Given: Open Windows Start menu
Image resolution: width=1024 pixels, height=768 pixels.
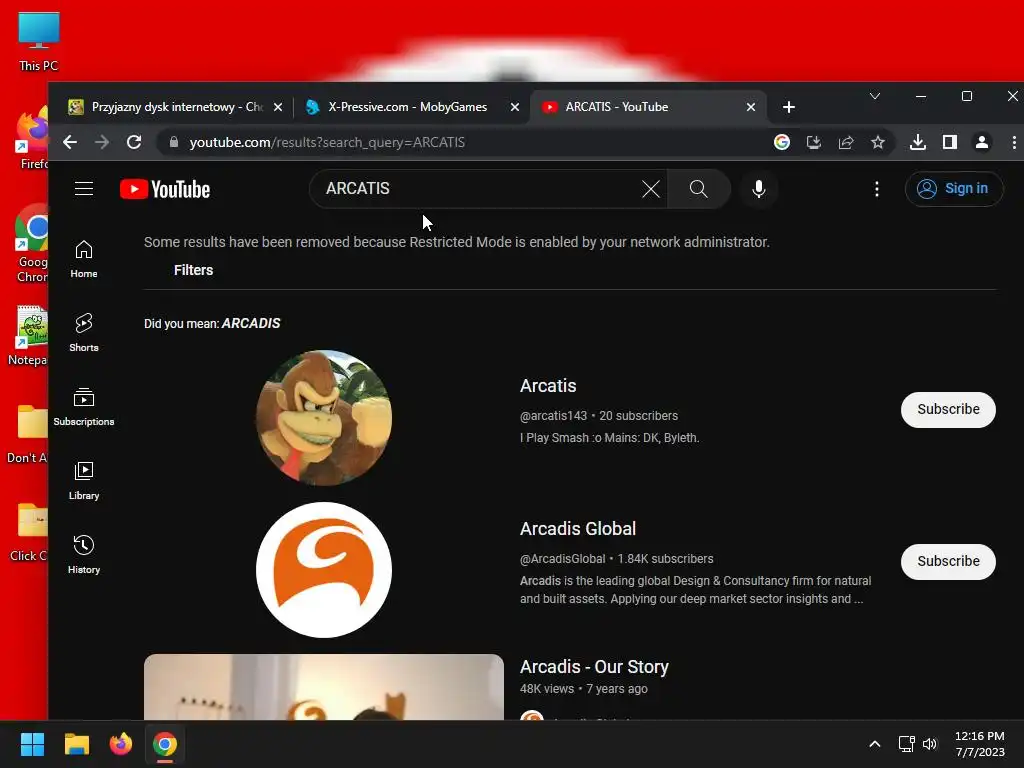Looking at the screenshot, I should (x=32, y=744).
